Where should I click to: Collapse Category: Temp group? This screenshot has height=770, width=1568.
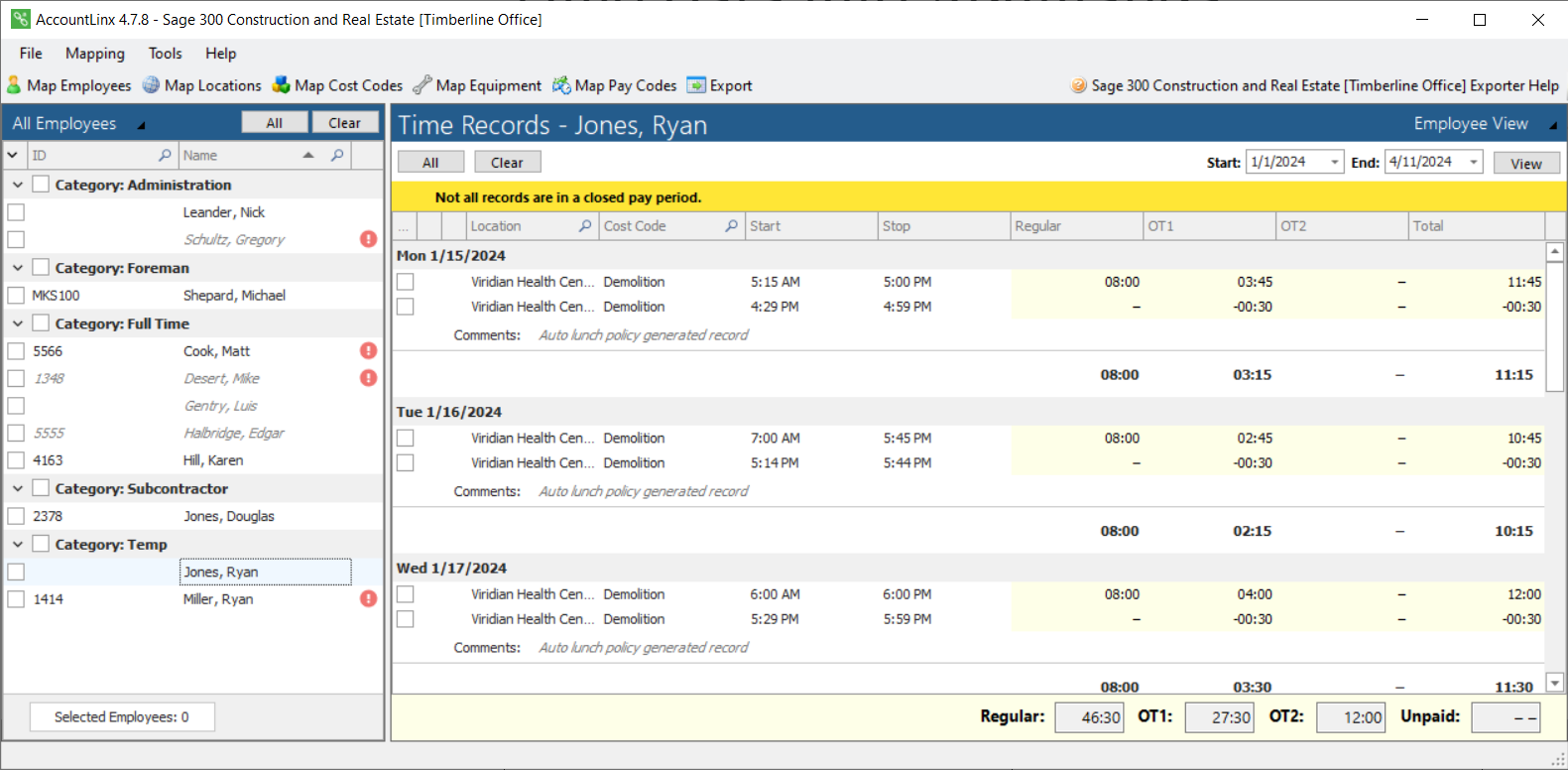pyautogui.click(x=18, y=544)
